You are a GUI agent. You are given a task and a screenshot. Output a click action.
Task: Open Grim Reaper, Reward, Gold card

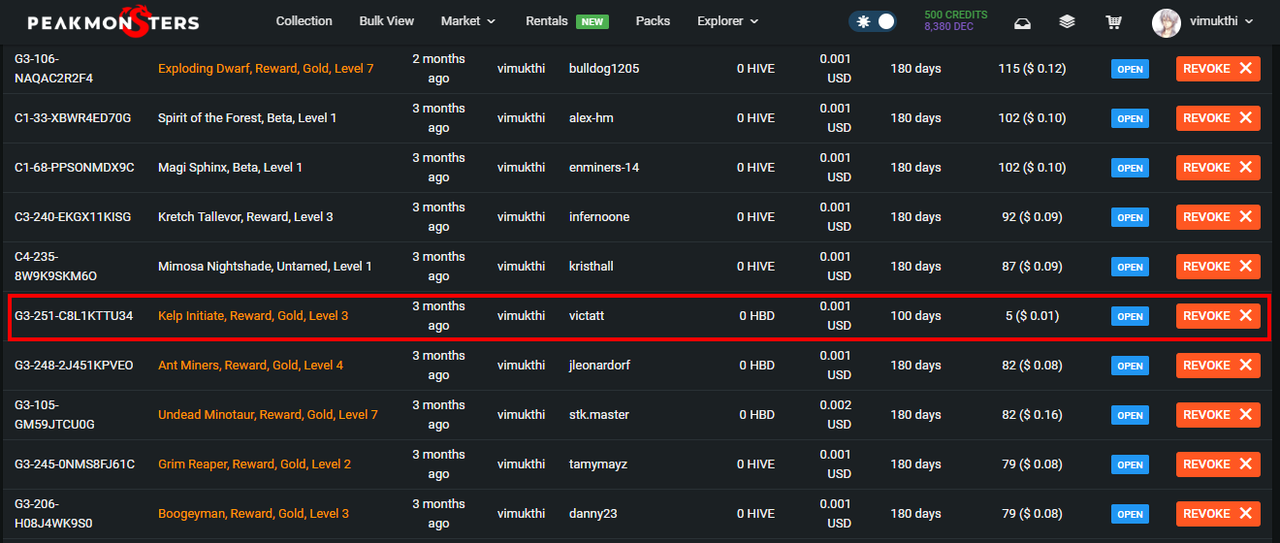(255, 465)
